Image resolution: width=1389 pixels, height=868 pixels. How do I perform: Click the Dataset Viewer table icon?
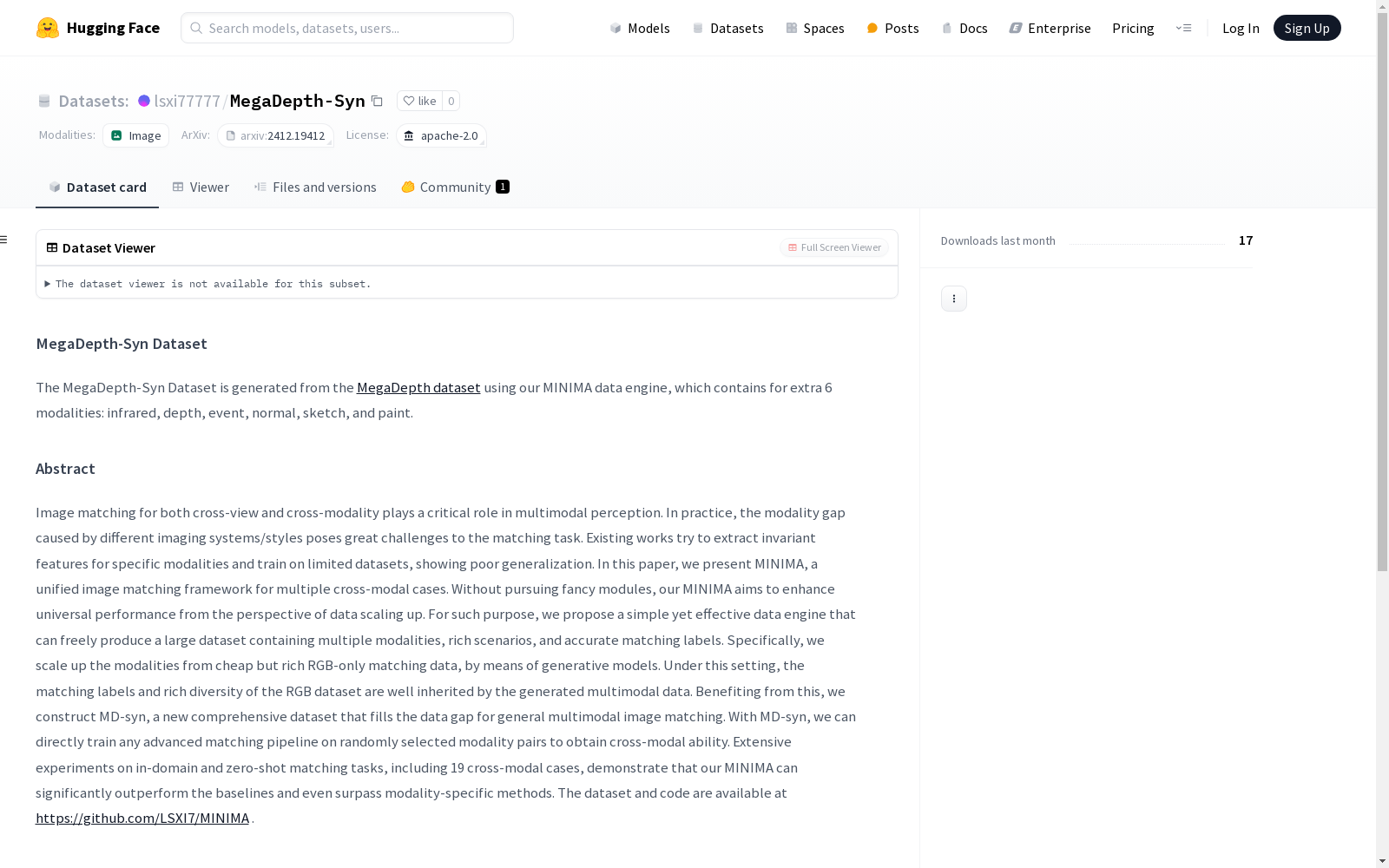(52, 247)
